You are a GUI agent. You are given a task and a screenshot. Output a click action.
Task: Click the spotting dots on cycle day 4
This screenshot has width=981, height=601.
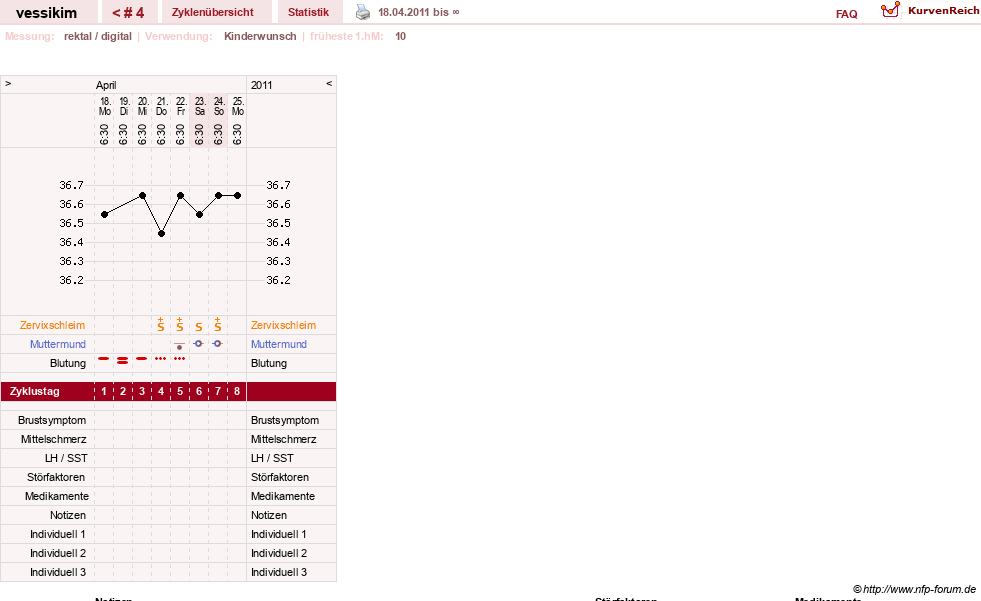pos(161,358)
